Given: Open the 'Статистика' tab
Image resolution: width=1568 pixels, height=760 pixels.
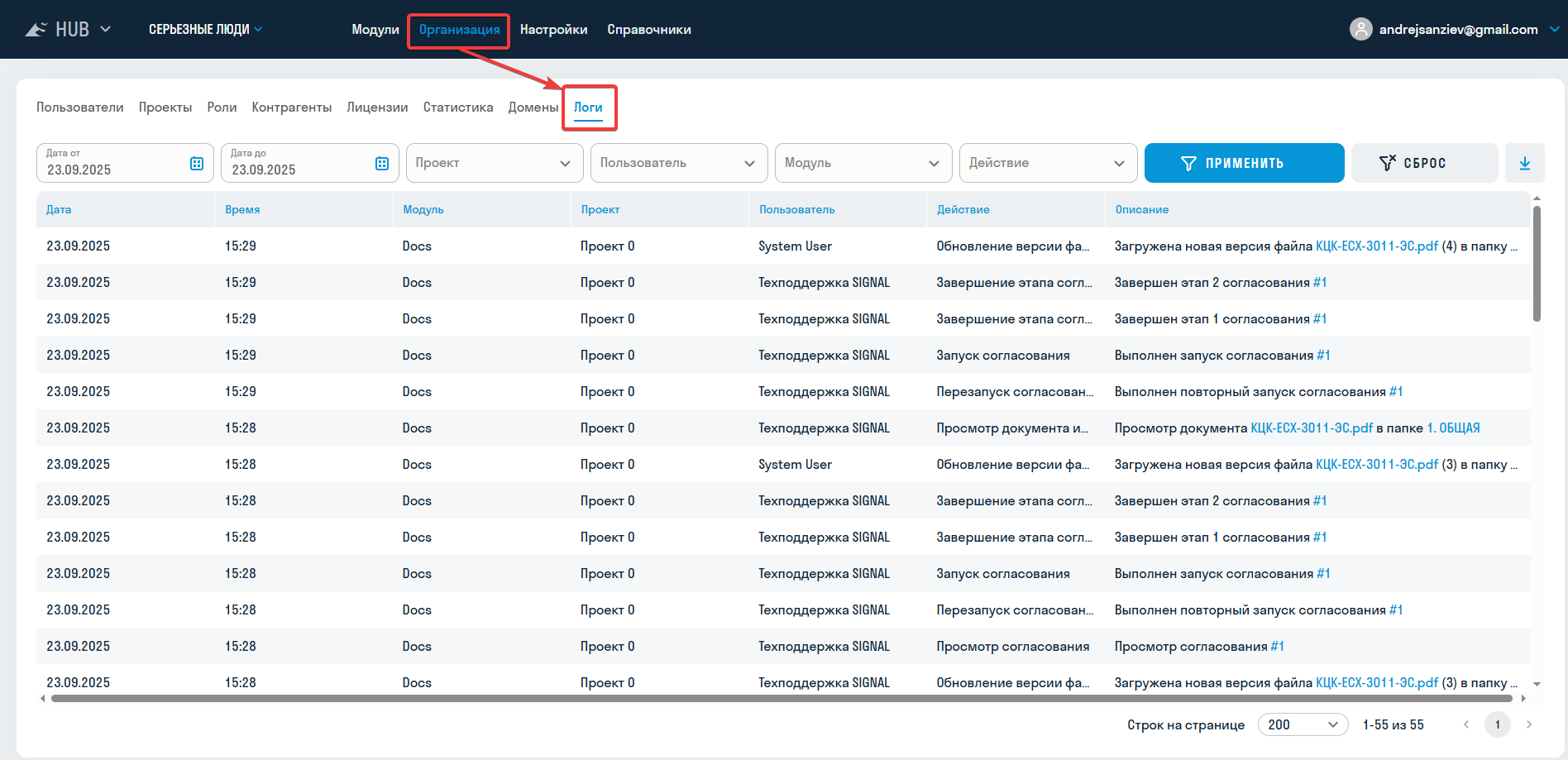Looking at the screenshot, I should tap(457, 108).
